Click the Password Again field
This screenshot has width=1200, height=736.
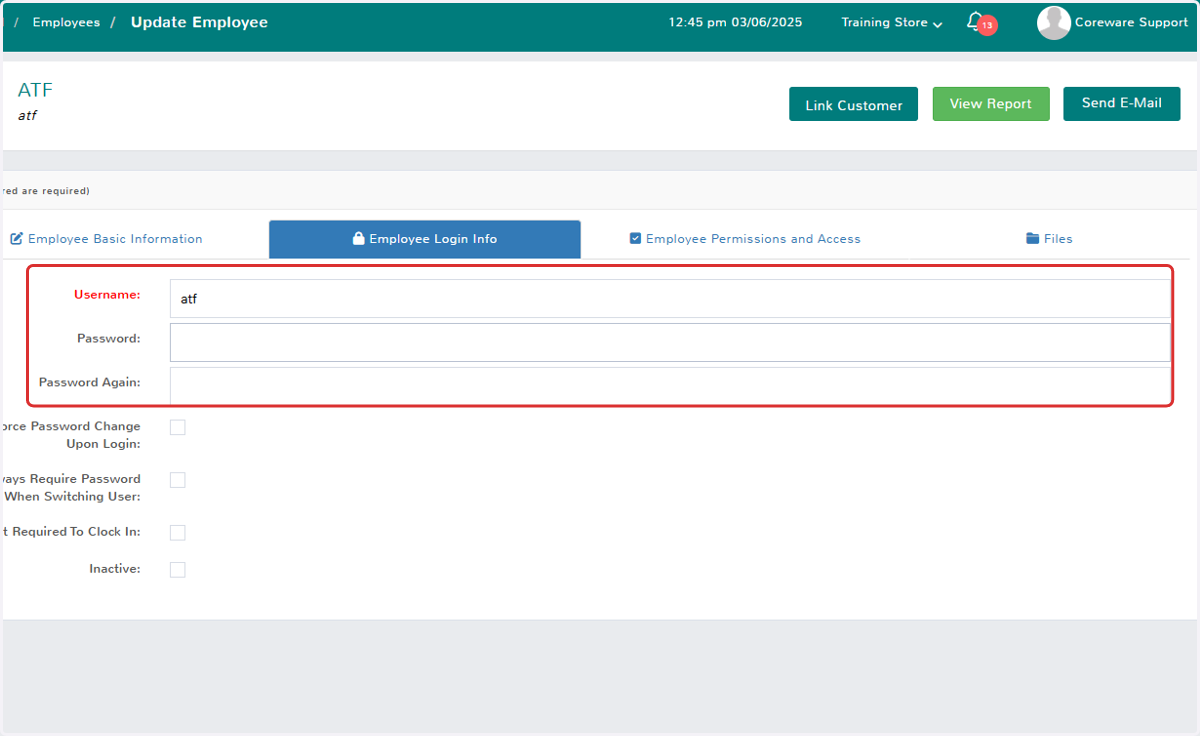(670, 385)
